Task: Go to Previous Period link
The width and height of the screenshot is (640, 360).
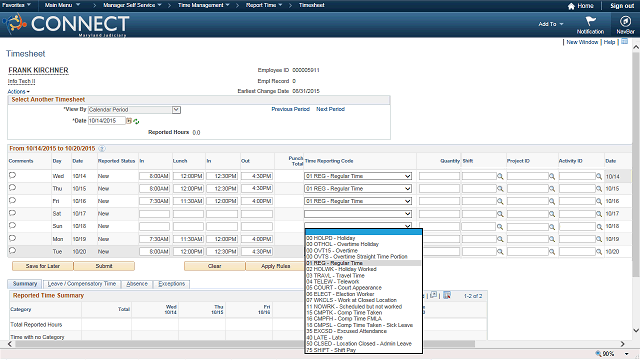Action: point(290,109)
